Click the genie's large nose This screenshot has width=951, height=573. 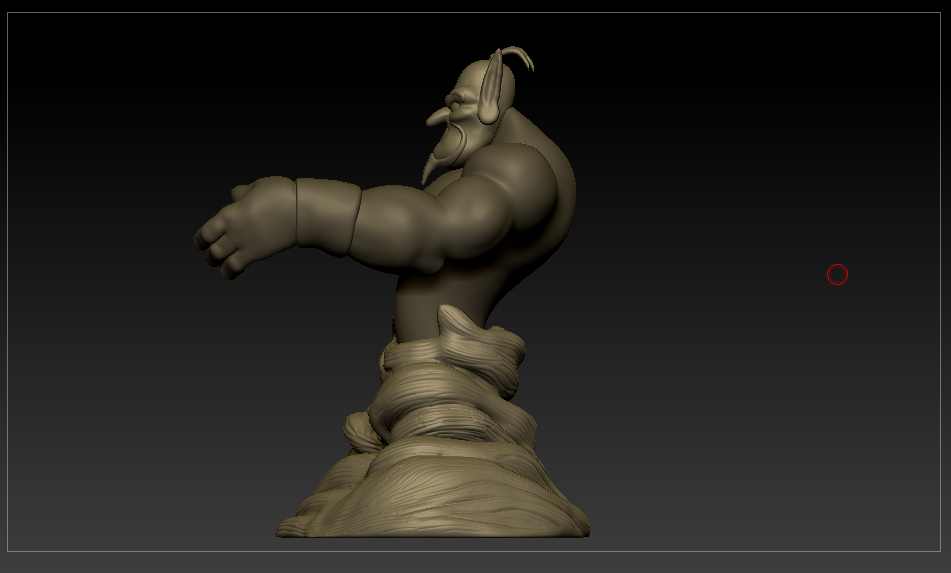click(436, 116)
